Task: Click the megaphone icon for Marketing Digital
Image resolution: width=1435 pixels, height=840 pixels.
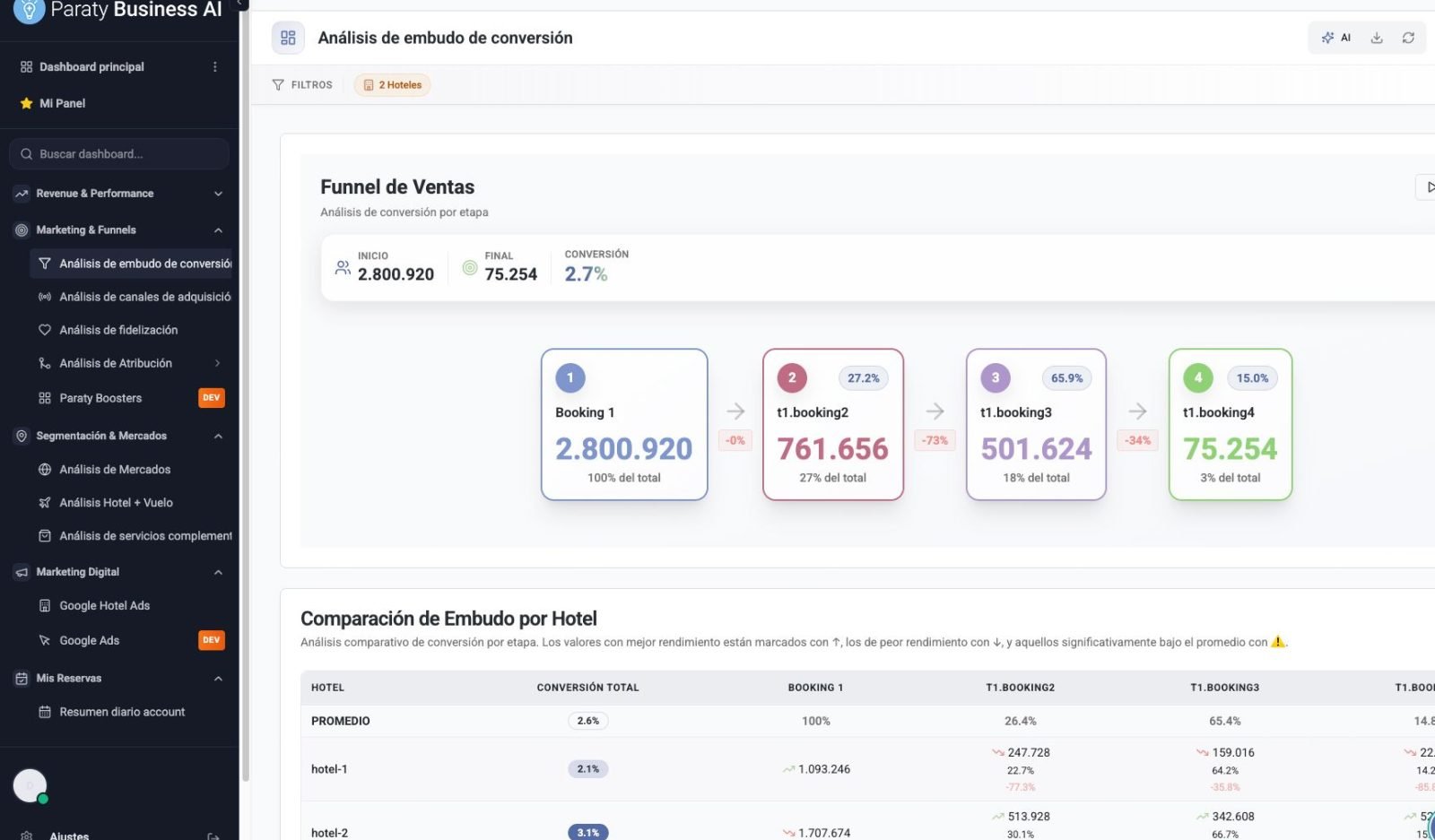Action: [x=22, y=572]
